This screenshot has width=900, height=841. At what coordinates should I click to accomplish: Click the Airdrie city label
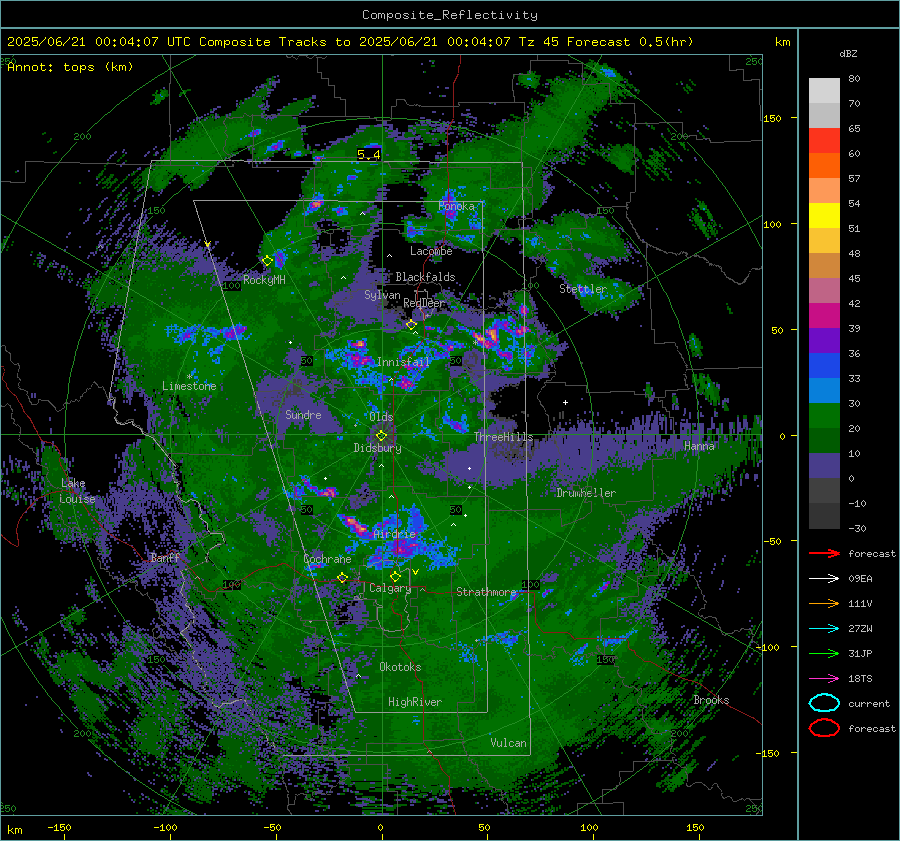(x=394, y=534)
